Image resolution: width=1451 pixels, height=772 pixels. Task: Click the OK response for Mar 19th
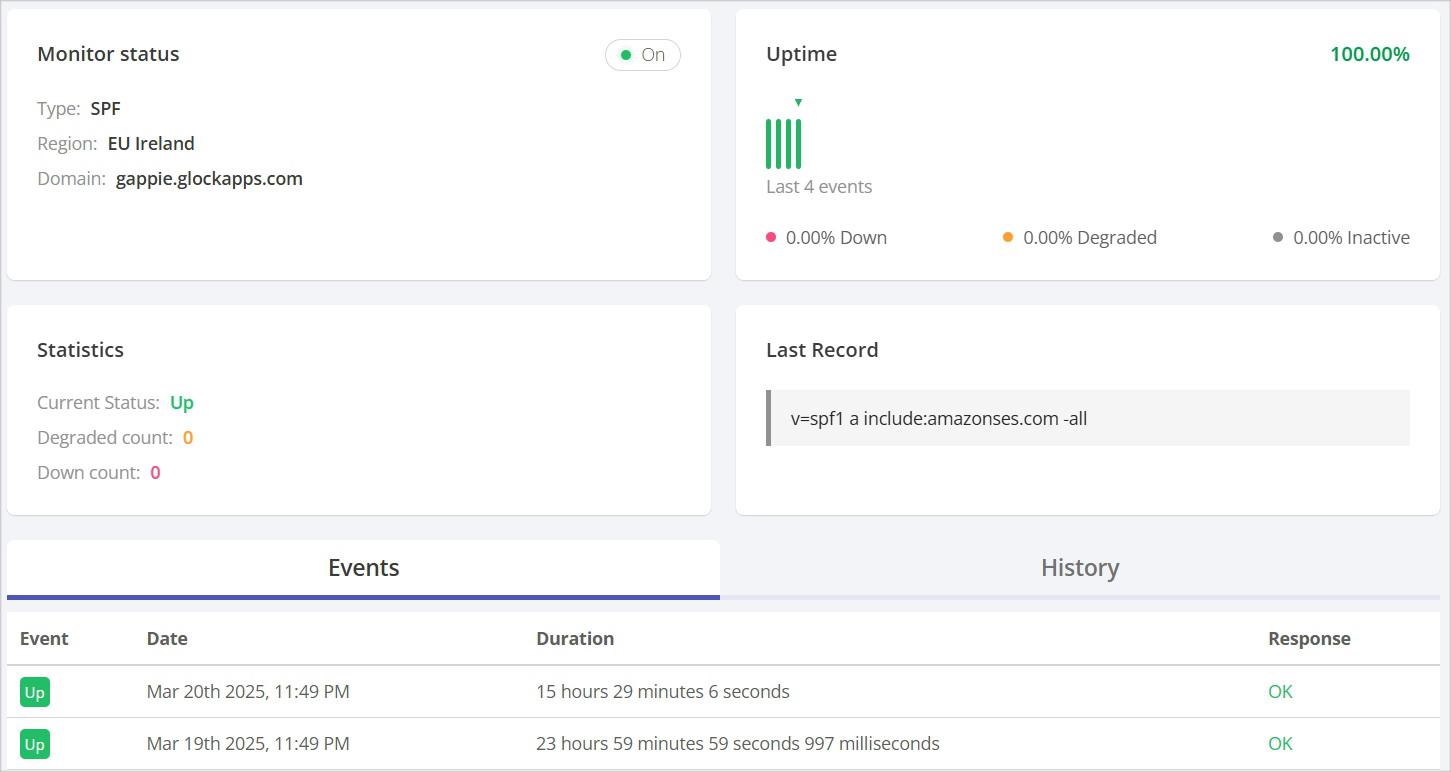(1280, 744)
